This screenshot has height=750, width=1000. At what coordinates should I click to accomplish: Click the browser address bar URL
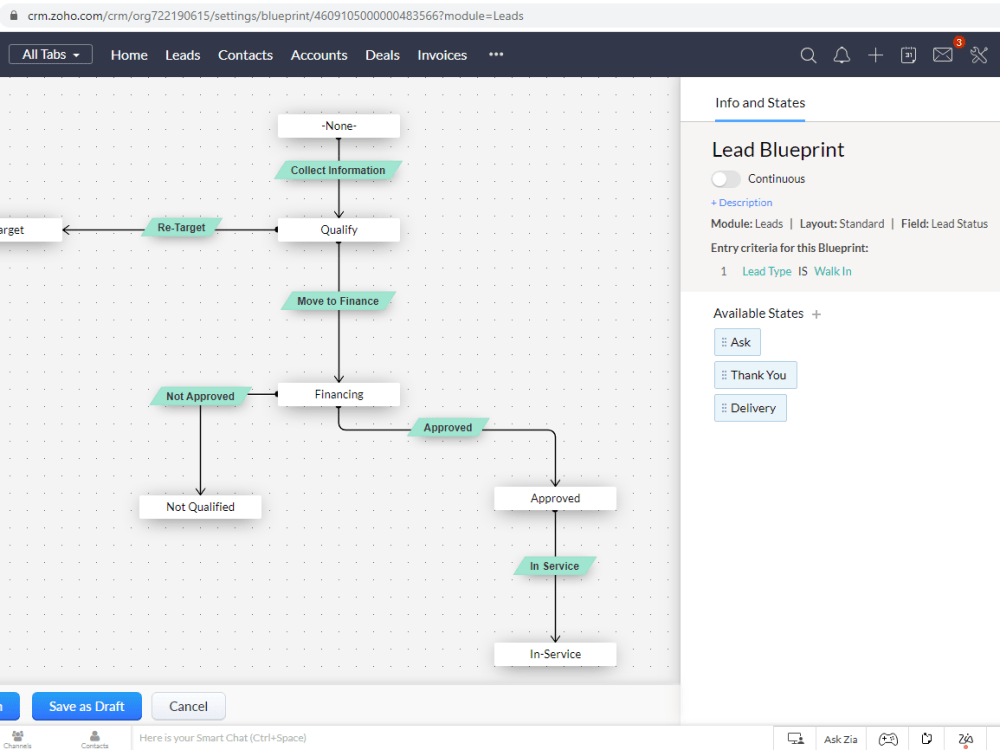click(276, 16)
